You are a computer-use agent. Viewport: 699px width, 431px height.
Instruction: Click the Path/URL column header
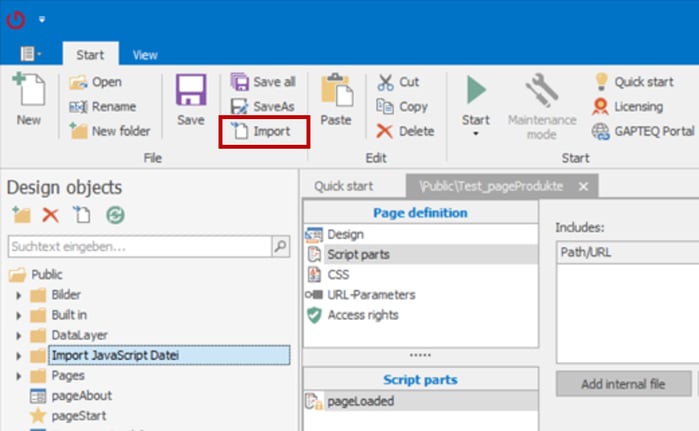click(x=628, y=253)
